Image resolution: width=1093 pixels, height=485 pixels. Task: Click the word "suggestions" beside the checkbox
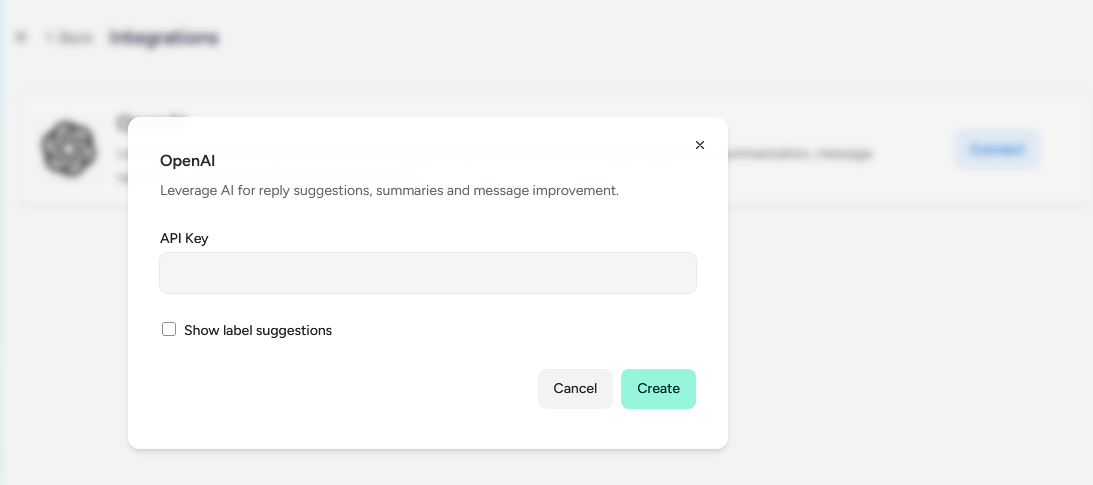click(294, 330)
